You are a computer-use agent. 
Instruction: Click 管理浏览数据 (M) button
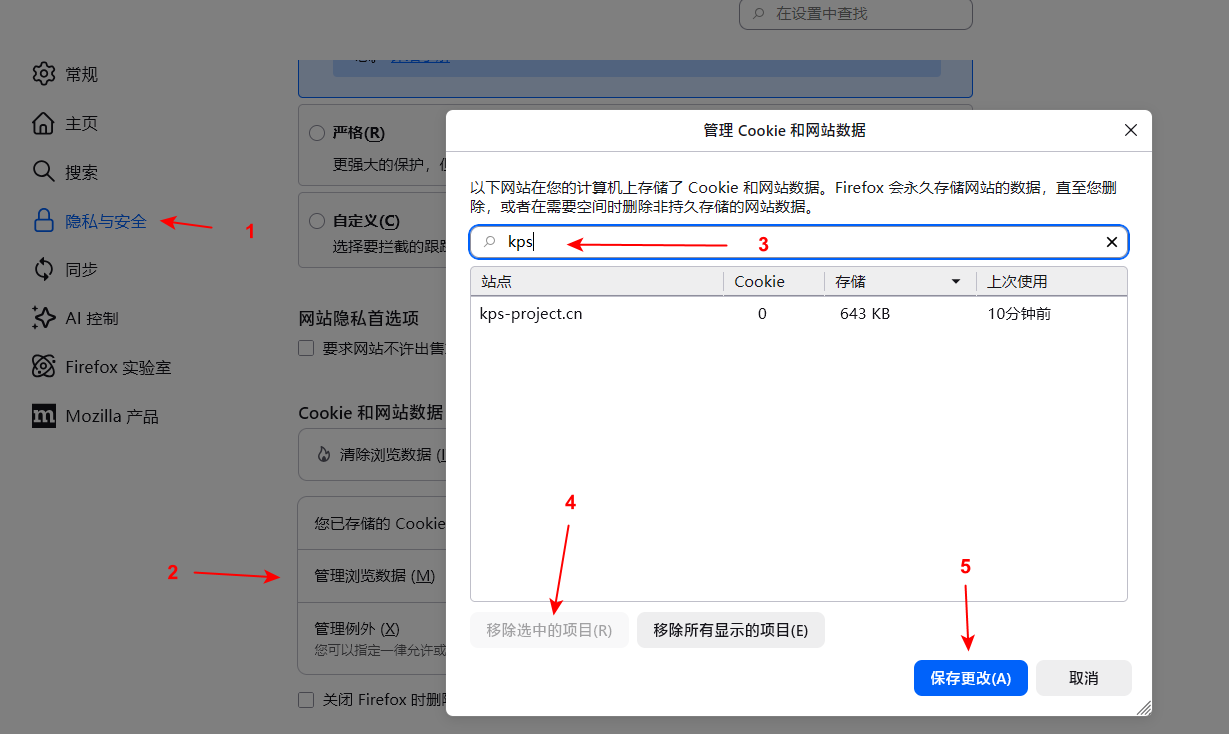(x=372, y=575)
